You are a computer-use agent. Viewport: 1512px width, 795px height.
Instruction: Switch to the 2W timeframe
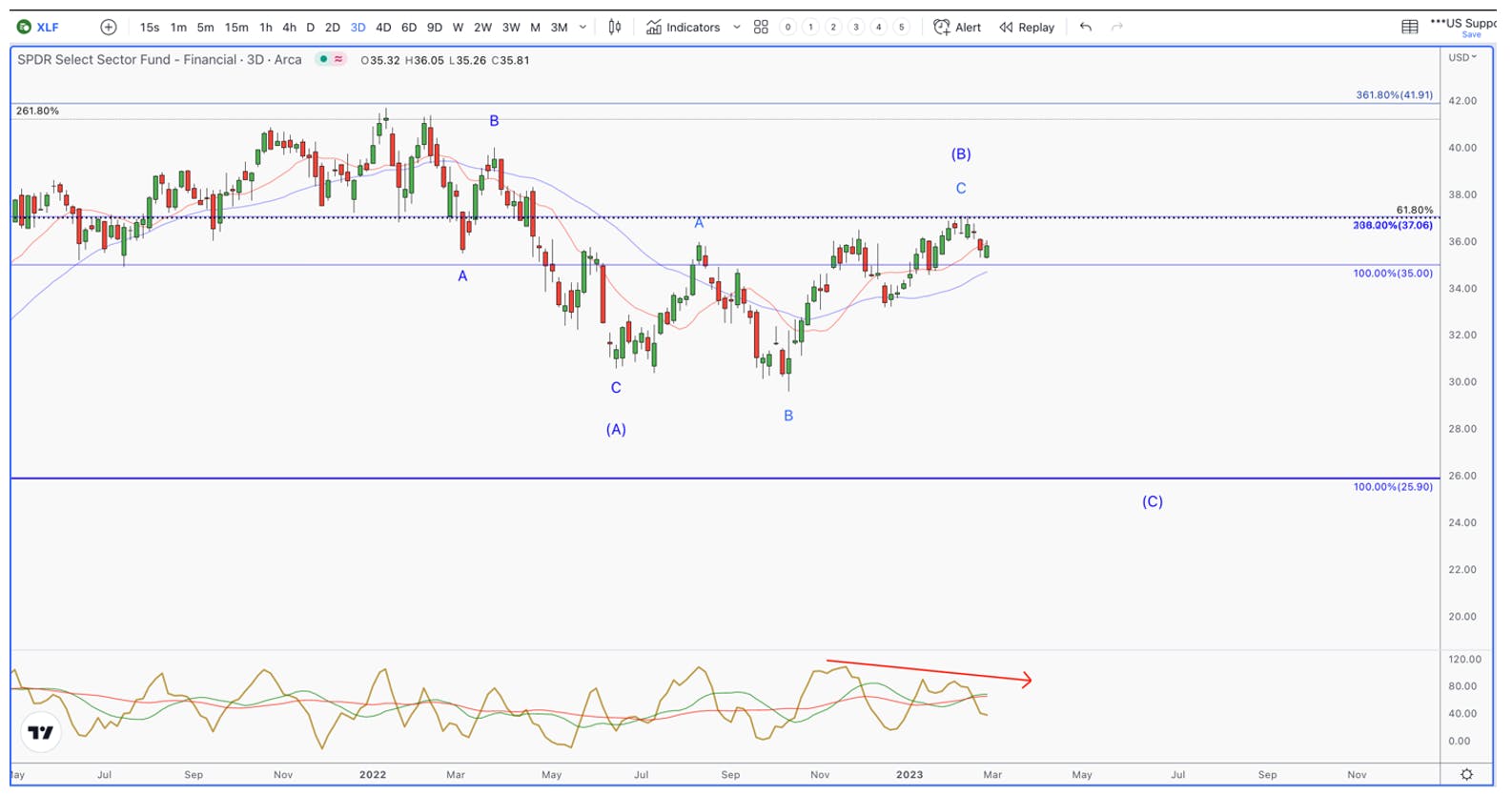point(483,27)
